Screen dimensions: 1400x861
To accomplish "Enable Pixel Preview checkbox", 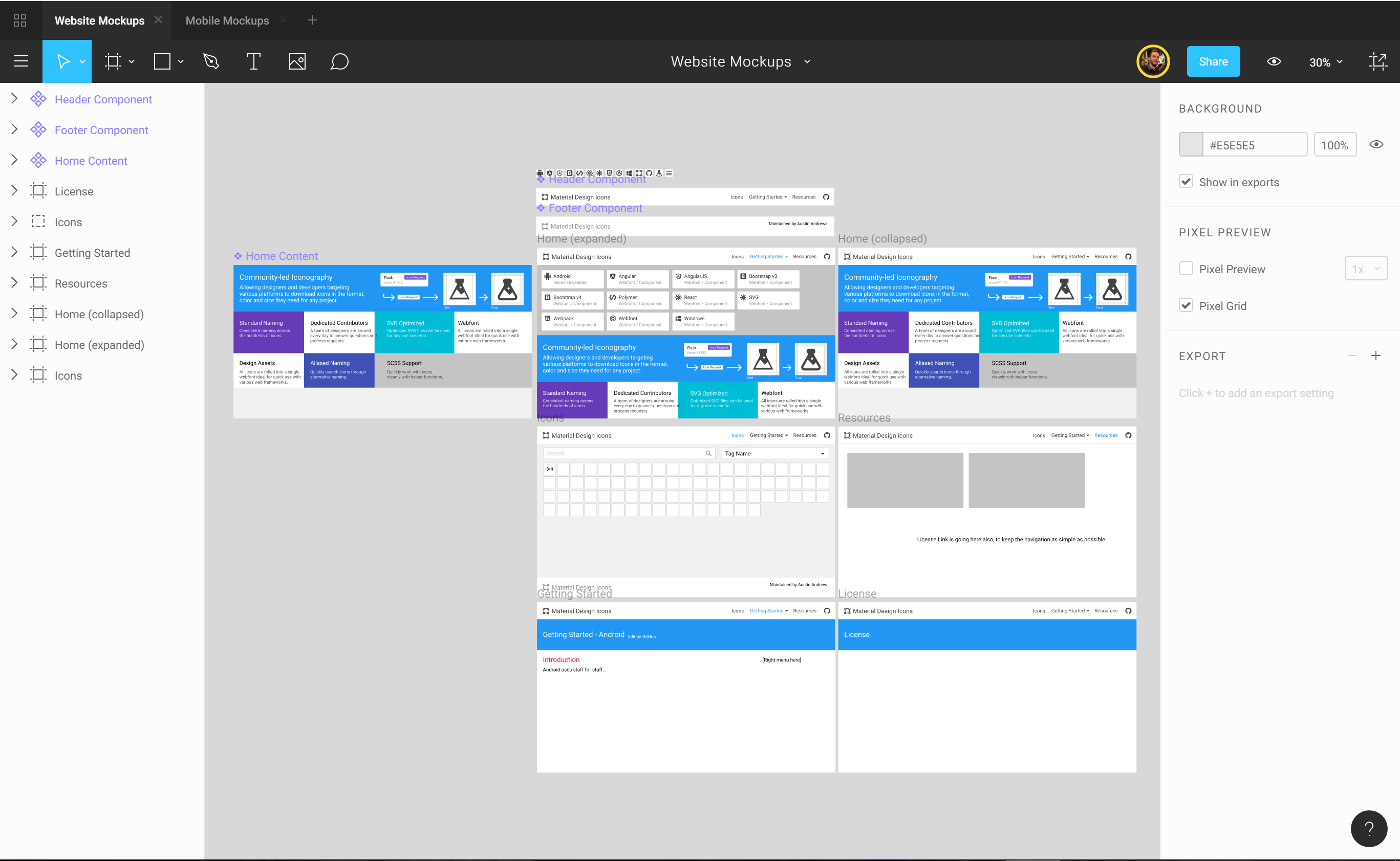I will 1186,268.
